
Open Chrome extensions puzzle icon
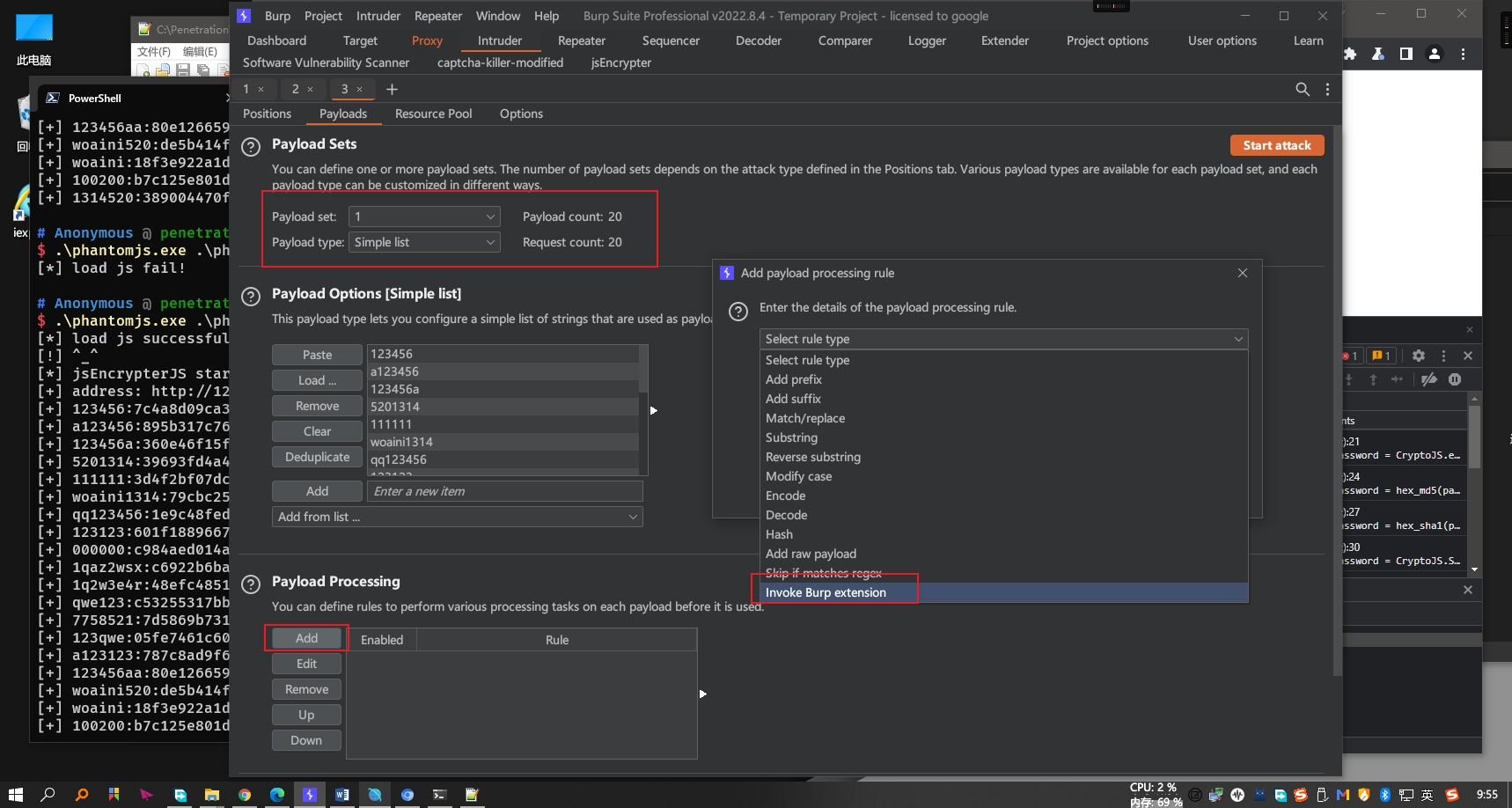[1350, 54]
